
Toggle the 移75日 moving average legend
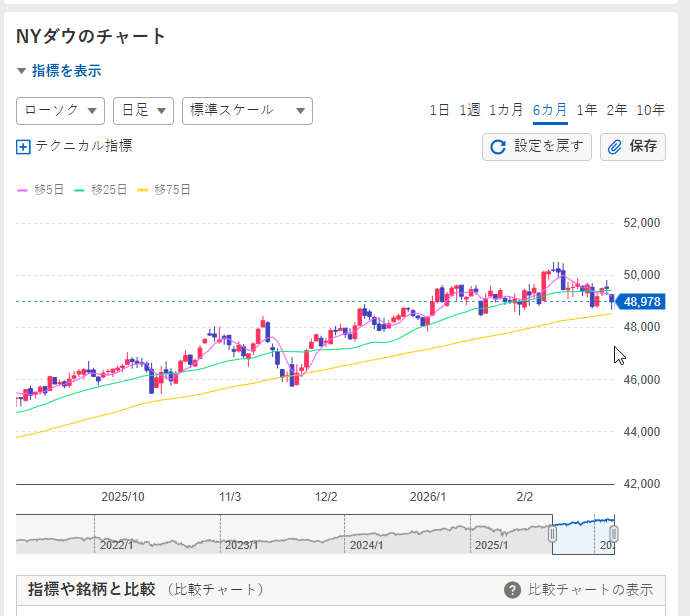tap(164, 190)
